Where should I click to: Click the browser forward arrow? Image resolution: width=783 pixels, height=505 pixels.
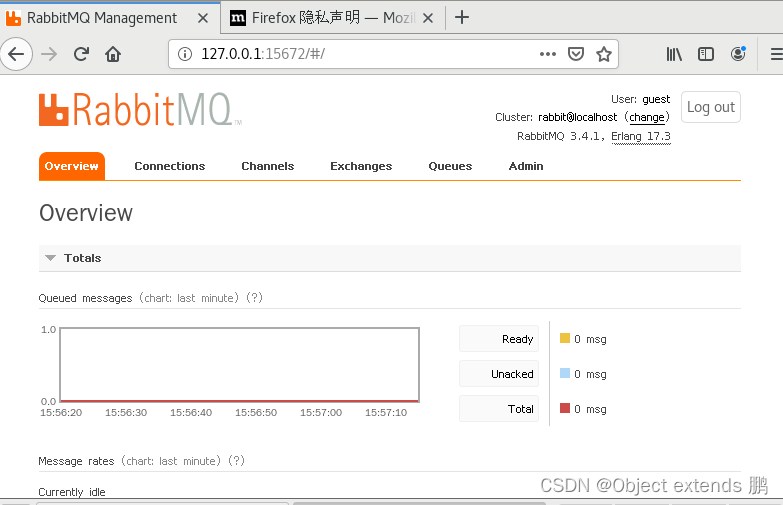(x=49, y=54)
